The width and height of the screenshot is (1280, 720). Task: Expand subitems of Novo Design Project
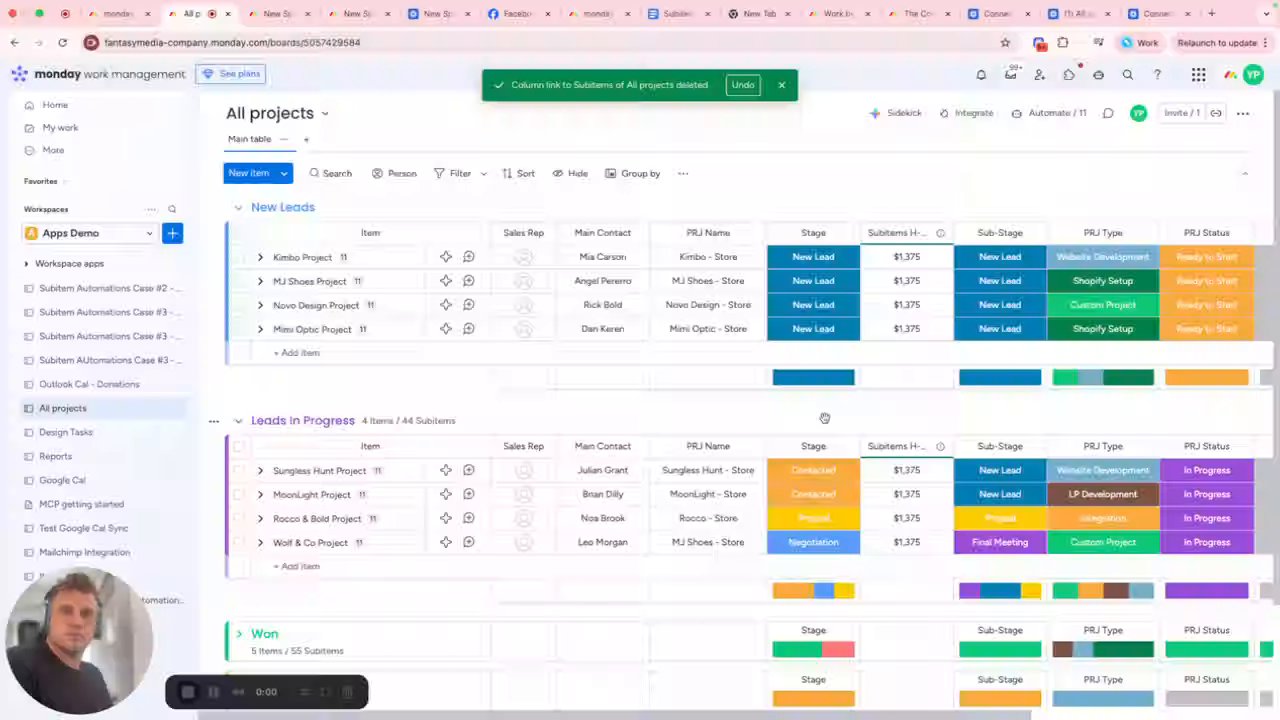coord(260,305)
